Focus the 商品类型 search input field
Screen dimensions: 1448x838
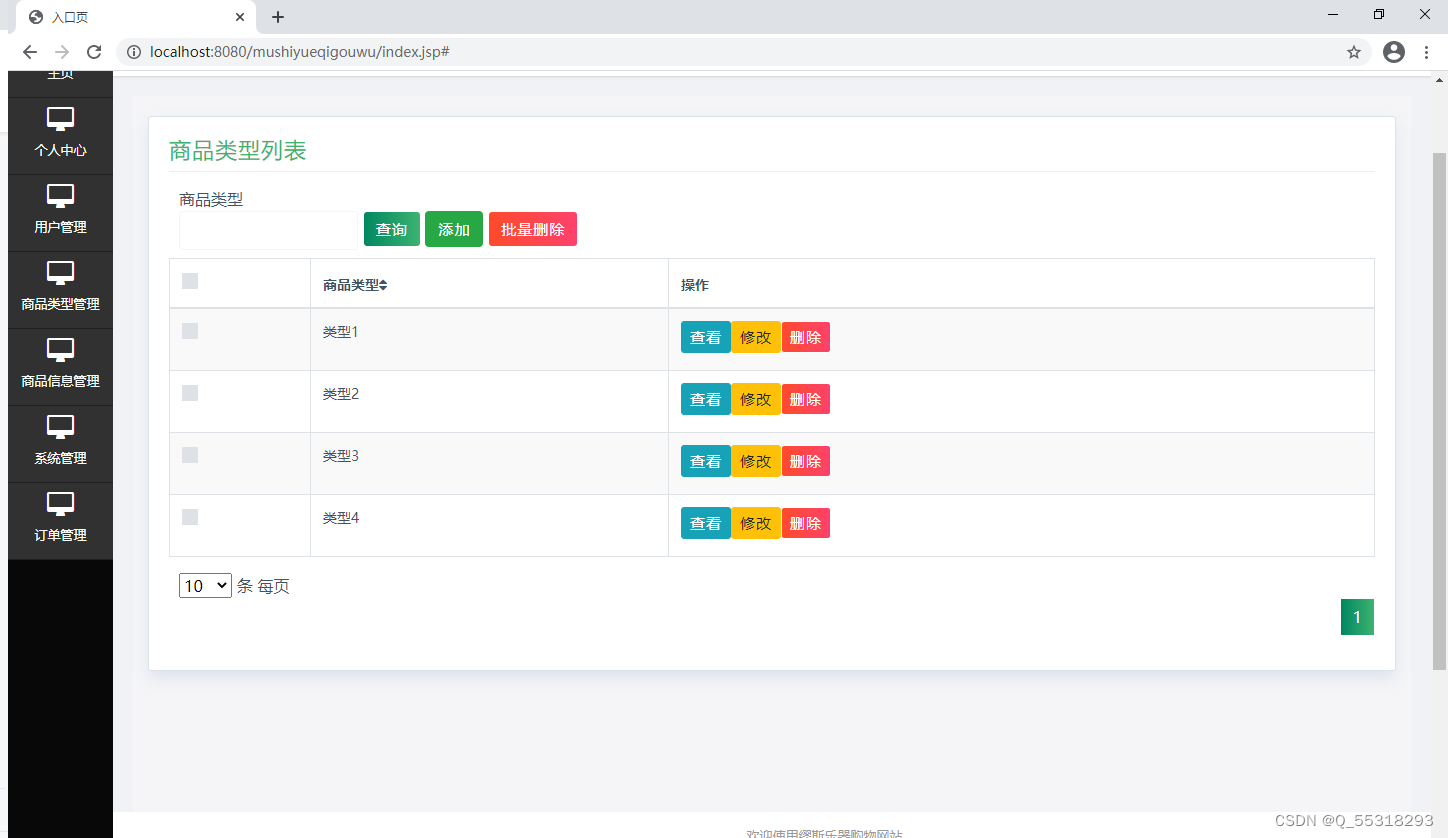(x=268, y=230)
